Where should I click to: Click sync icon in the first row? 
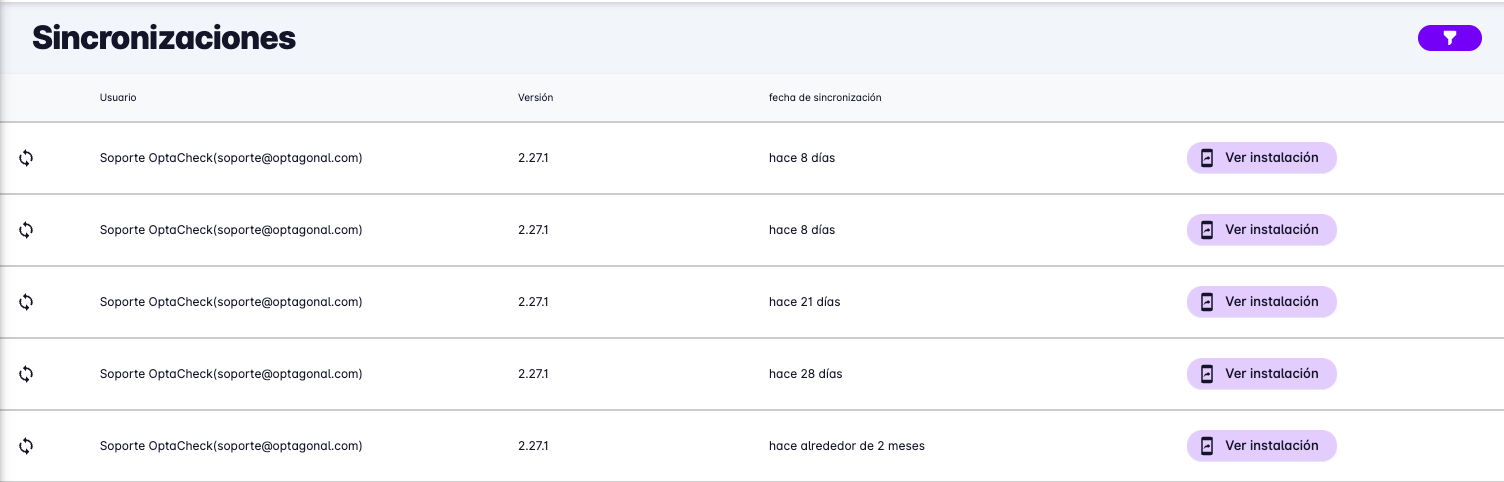coord(26,158)
